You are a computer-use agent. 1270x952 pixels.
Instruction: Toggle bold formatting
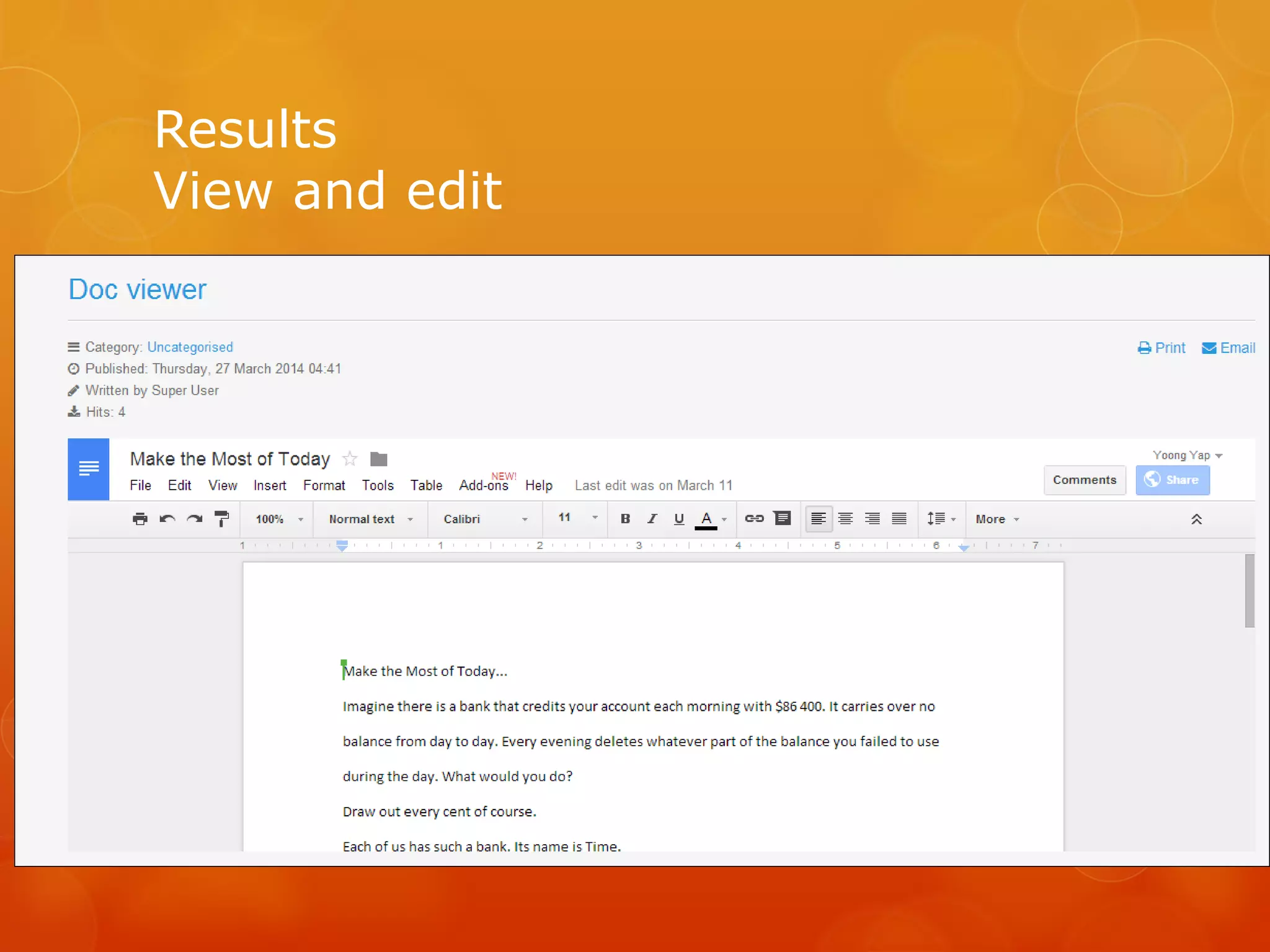[x=625, y=519]
